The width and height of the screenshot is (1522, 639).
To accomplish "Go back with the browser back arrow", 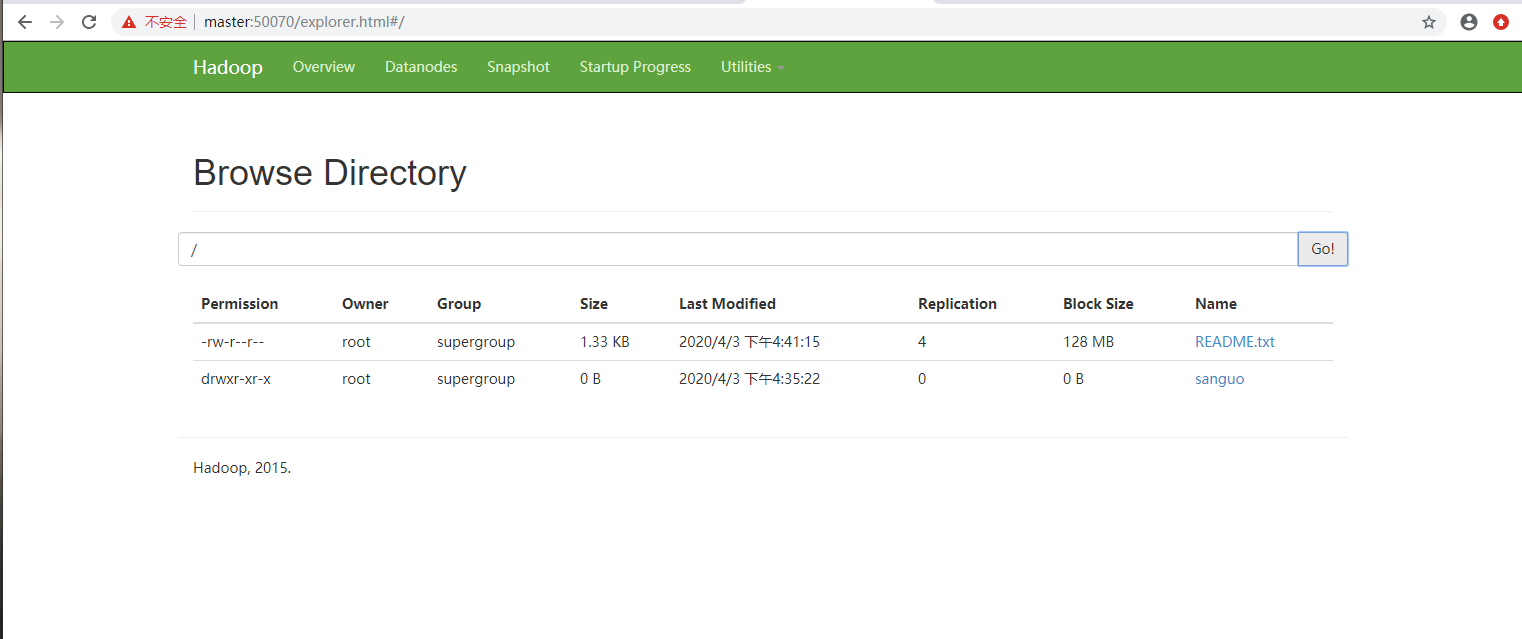I will click(25, 22).
